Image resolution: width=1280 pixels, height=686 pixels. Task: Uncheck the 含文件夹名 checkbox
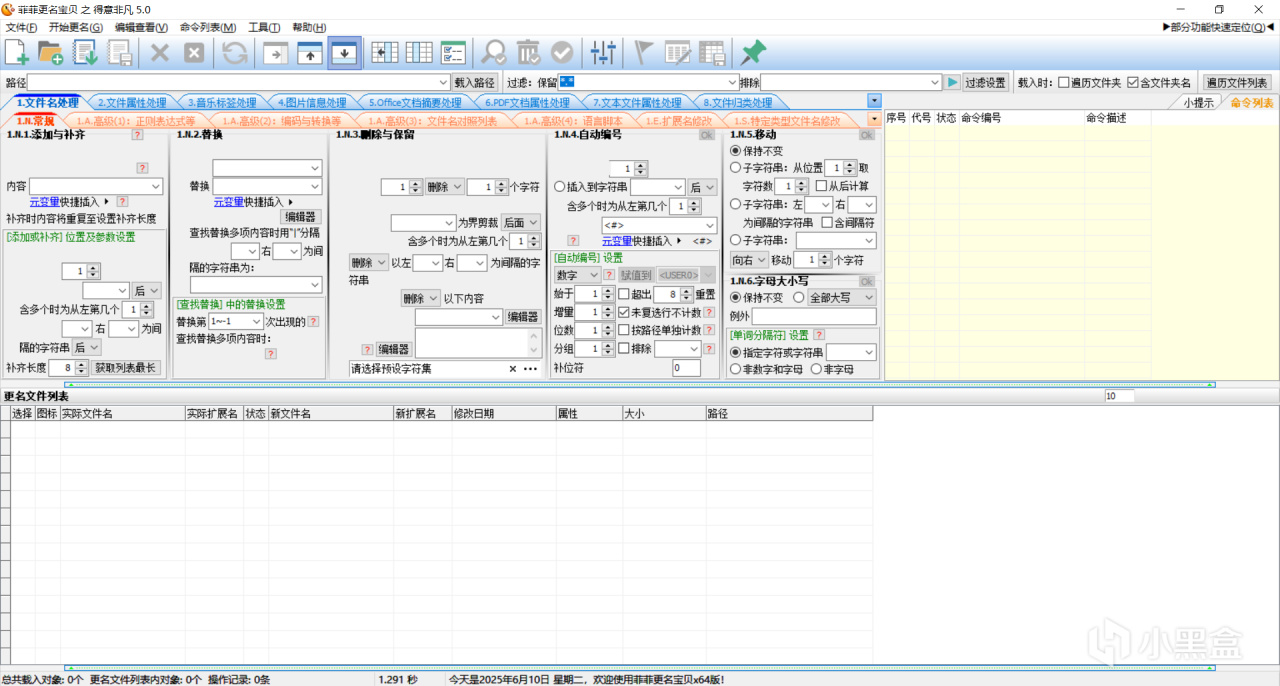(1133, 83)
